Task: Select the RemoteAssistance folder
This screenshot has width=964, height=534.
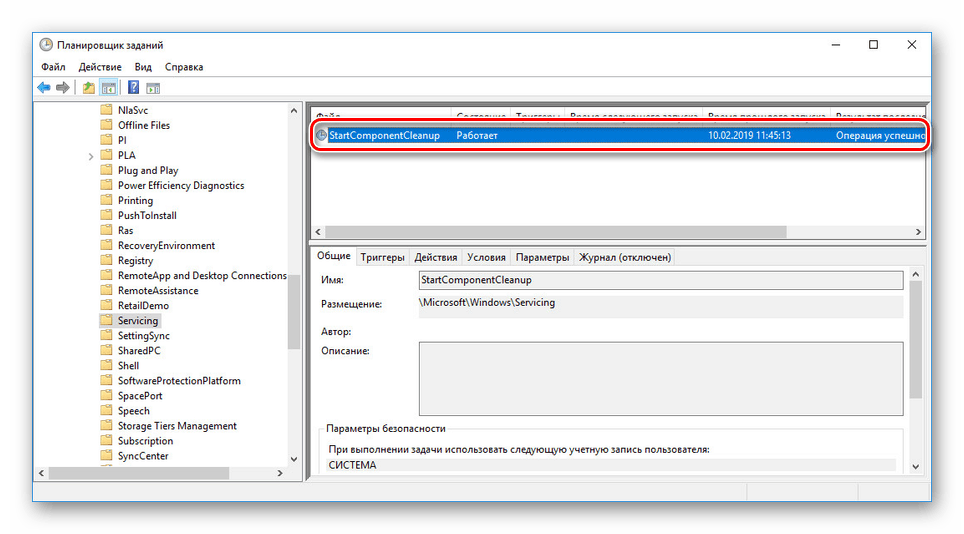Action: [158, 291]
